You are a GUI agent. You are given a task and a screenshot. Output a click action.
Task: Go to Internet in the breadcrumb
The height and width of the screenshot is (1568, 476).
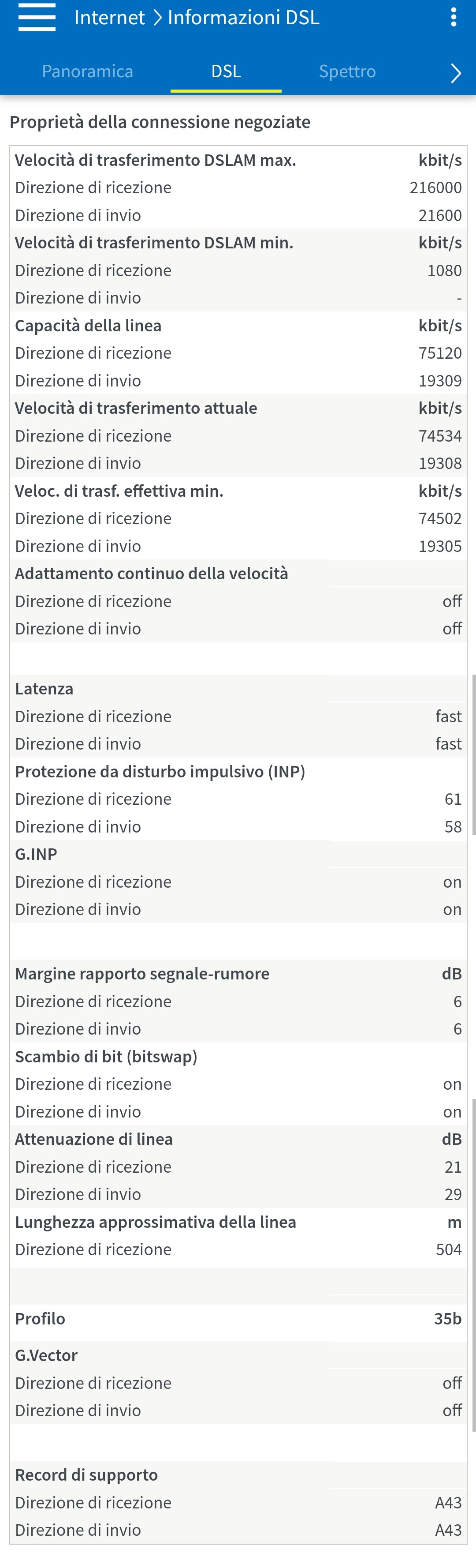109,17
